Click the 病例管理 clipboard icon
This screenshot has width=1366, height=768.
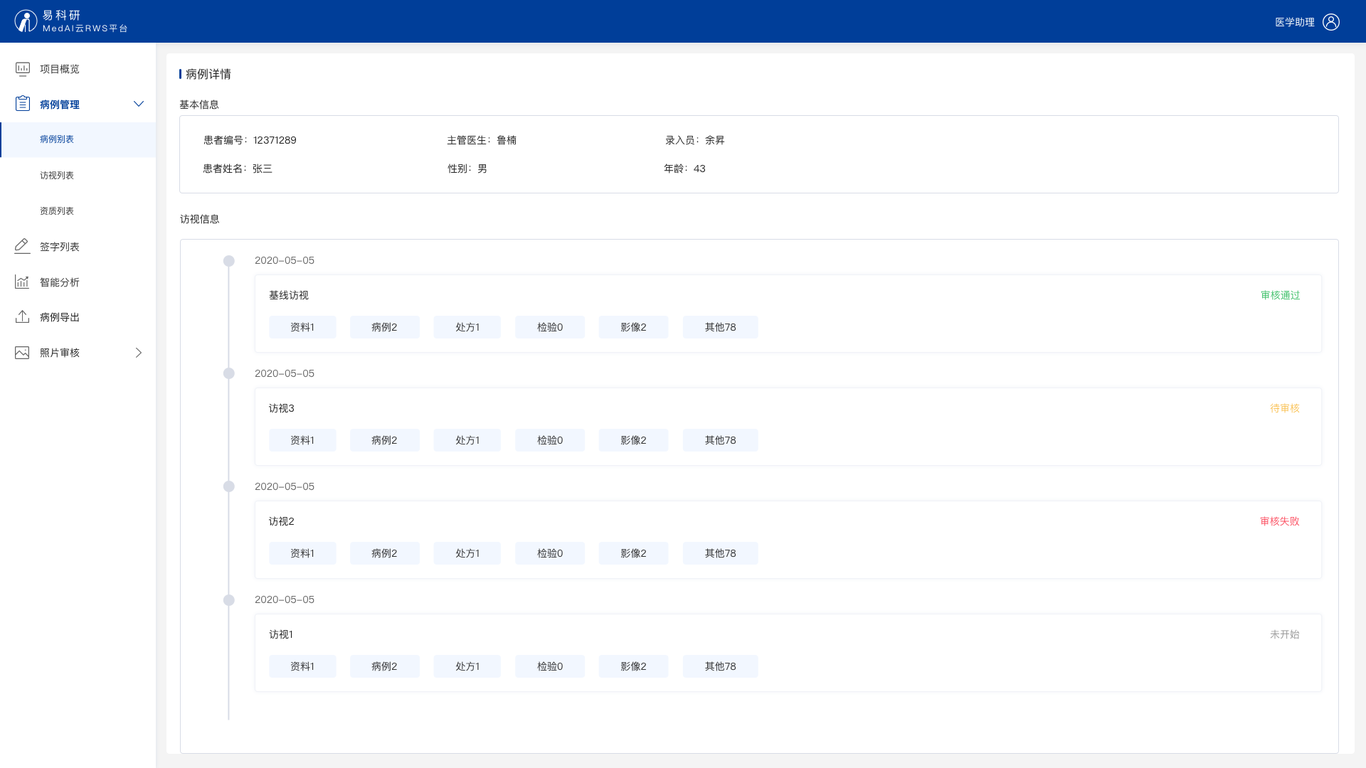tap(22, 104)
